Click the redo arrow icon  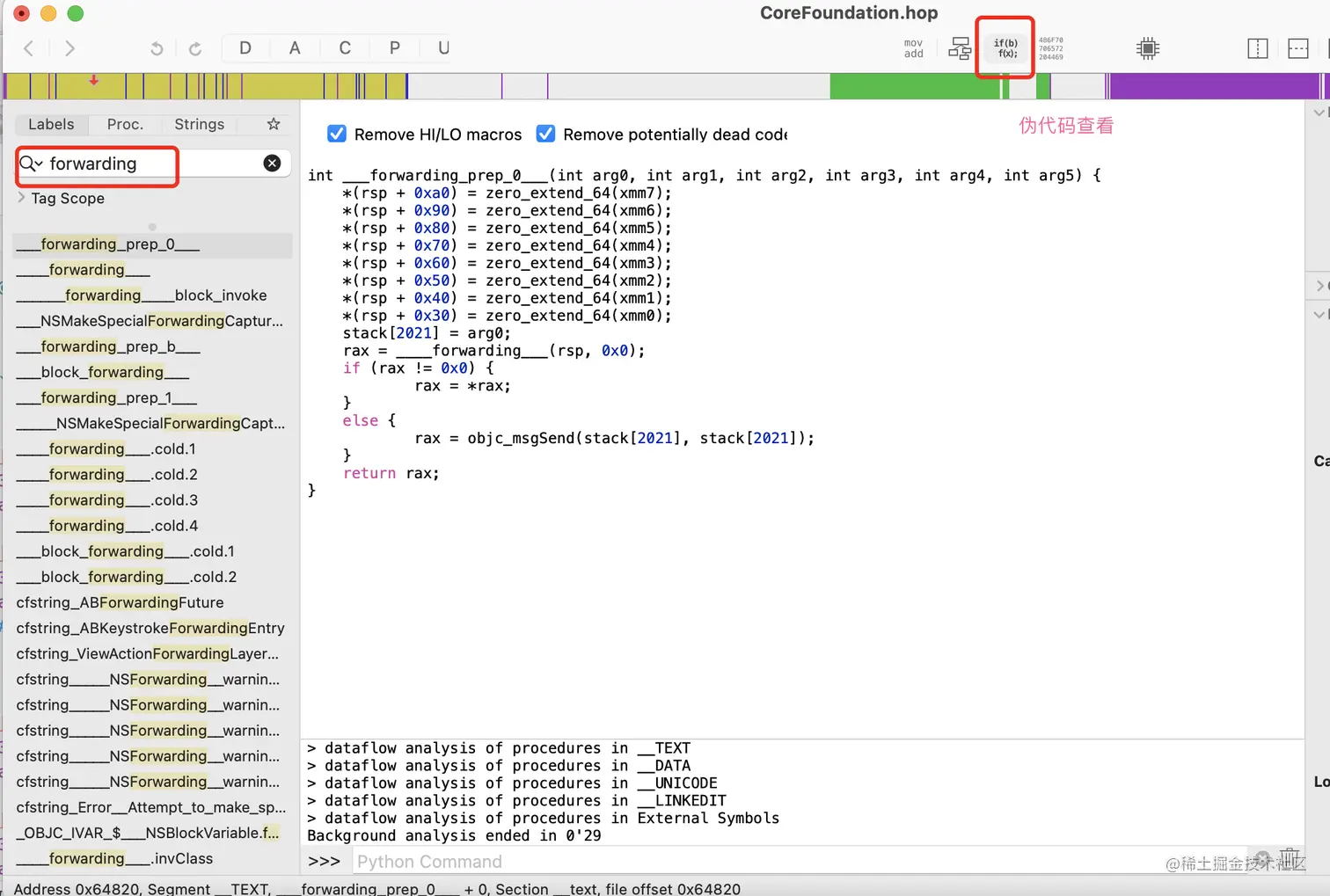coord(195,48)
